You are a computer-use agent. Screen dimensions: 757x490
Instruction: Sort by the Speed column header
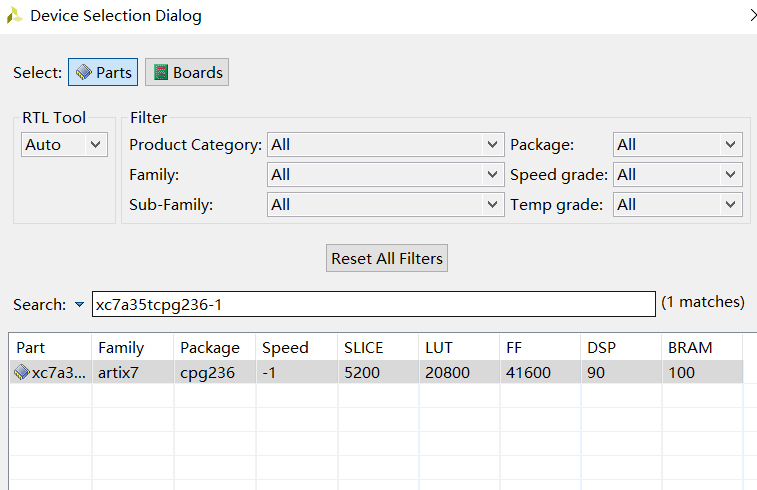pyautogui.click(x=296, y=348)
